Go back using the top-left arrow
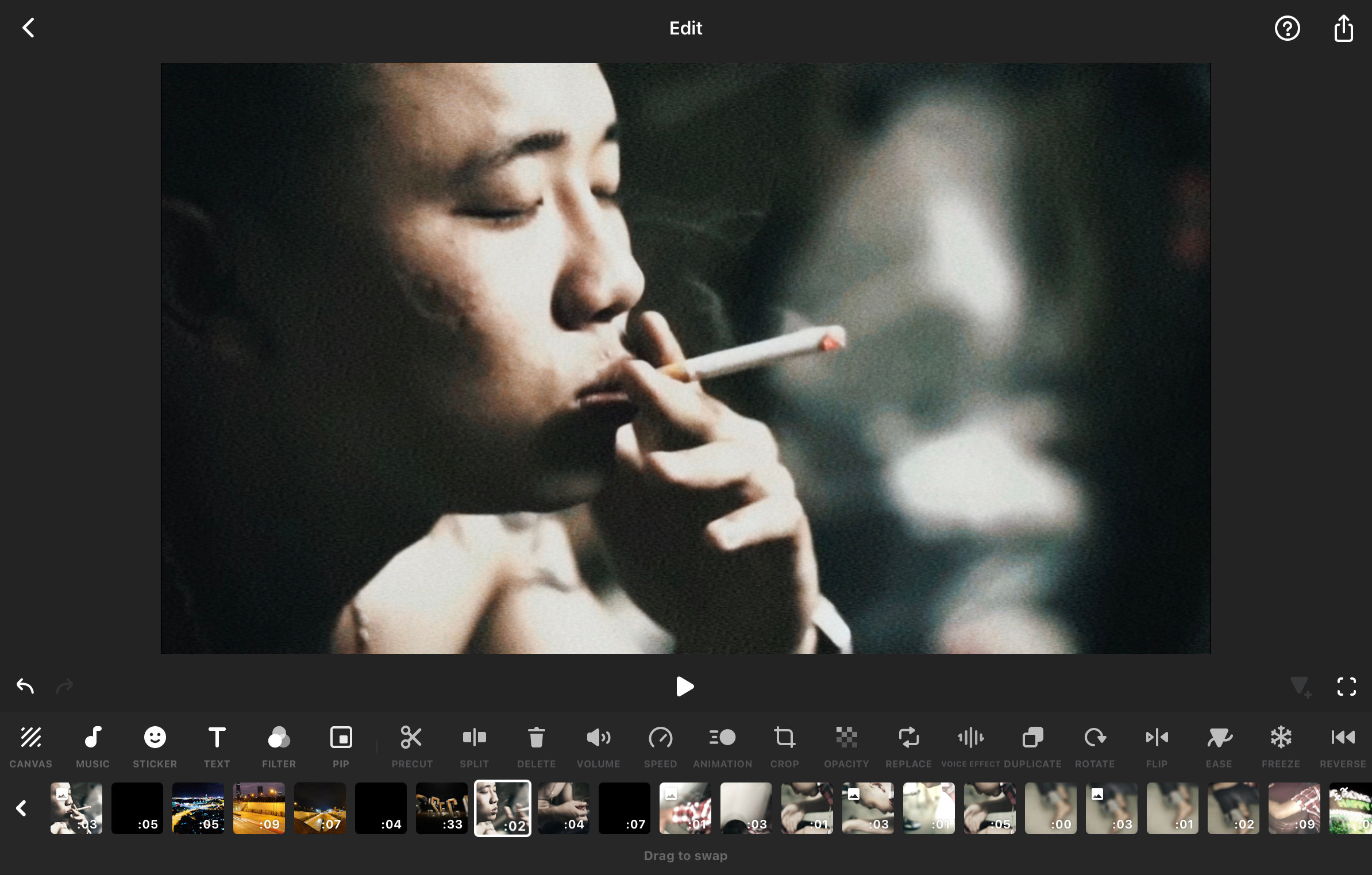The image size is (1372, 875). tap(28, 28)
